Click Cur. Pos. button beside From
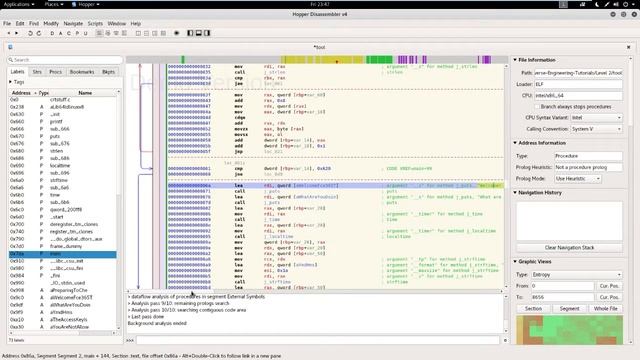The image size is (640, 360). 609,286
